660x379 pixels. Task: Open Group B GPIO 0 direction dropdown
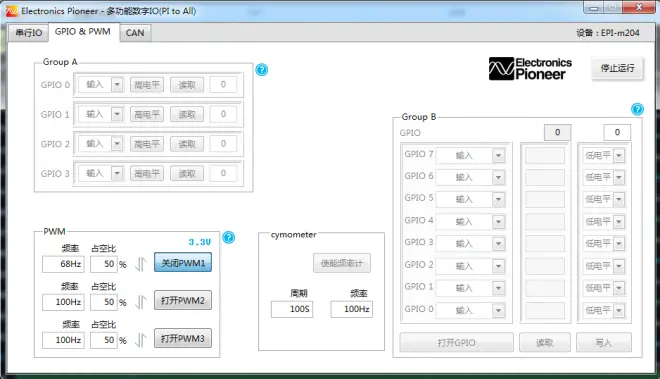pos(498,310)
